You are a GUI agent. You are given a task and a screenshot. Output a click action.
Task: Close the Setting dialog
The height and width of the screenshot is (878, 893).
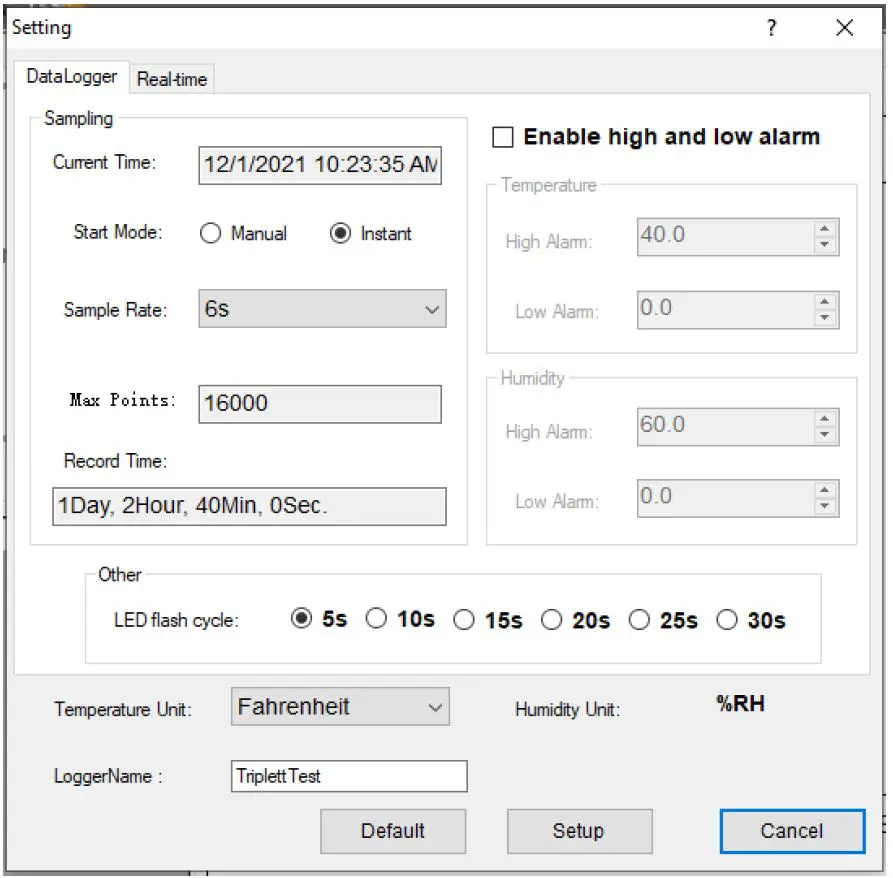point(845,27)
